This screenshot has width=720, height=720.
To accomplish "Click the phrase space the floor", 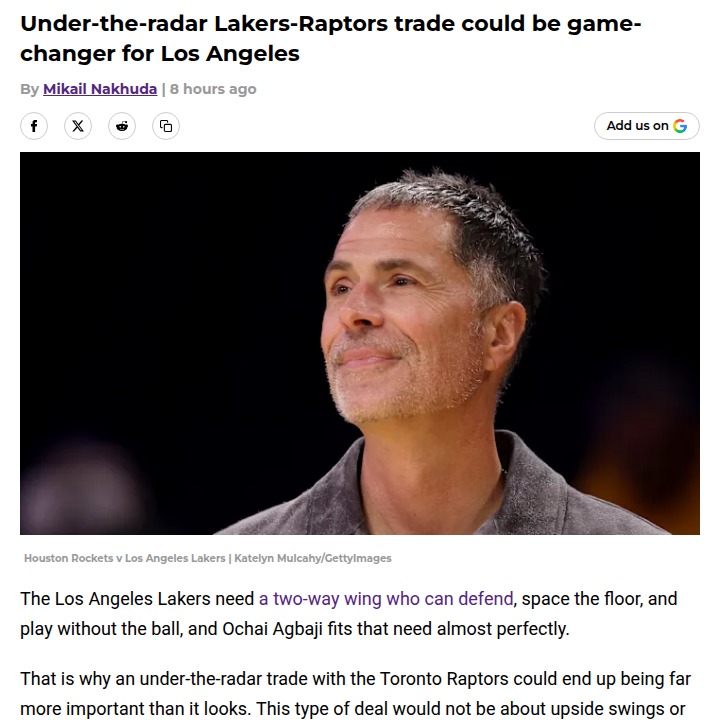I will click(579, 599).
